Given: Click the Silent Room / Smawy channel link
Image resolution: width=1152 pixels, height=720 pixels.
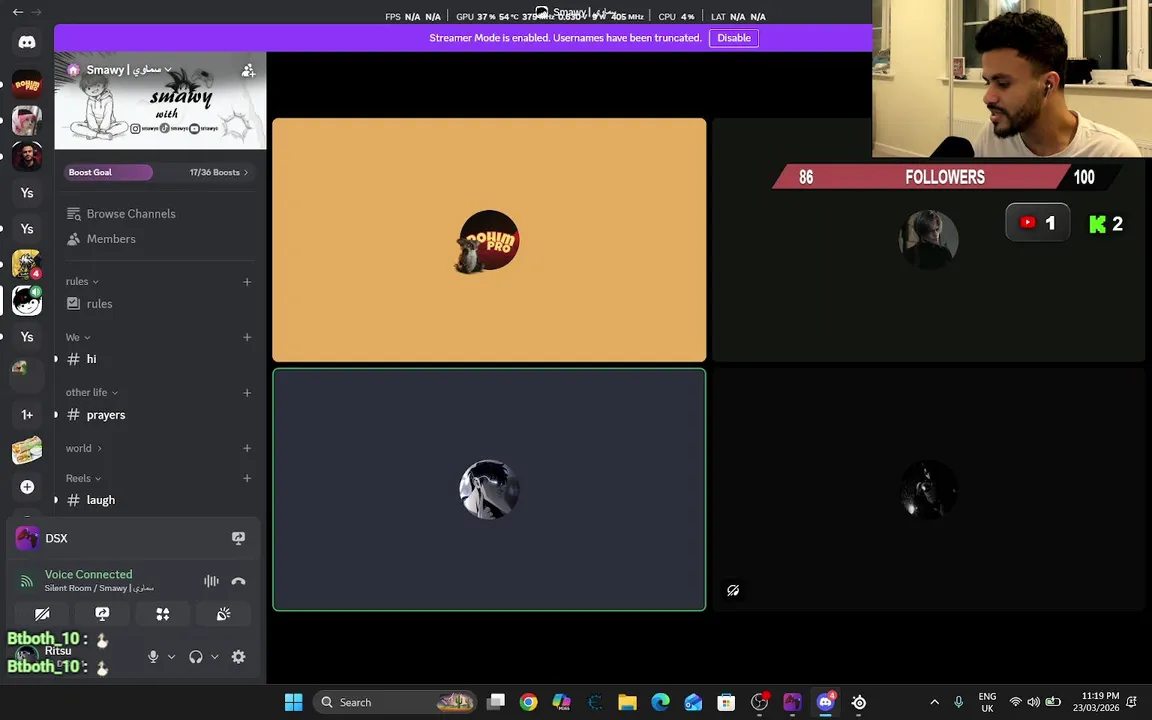Looking at the screenshot, I should tap(99, 588).
